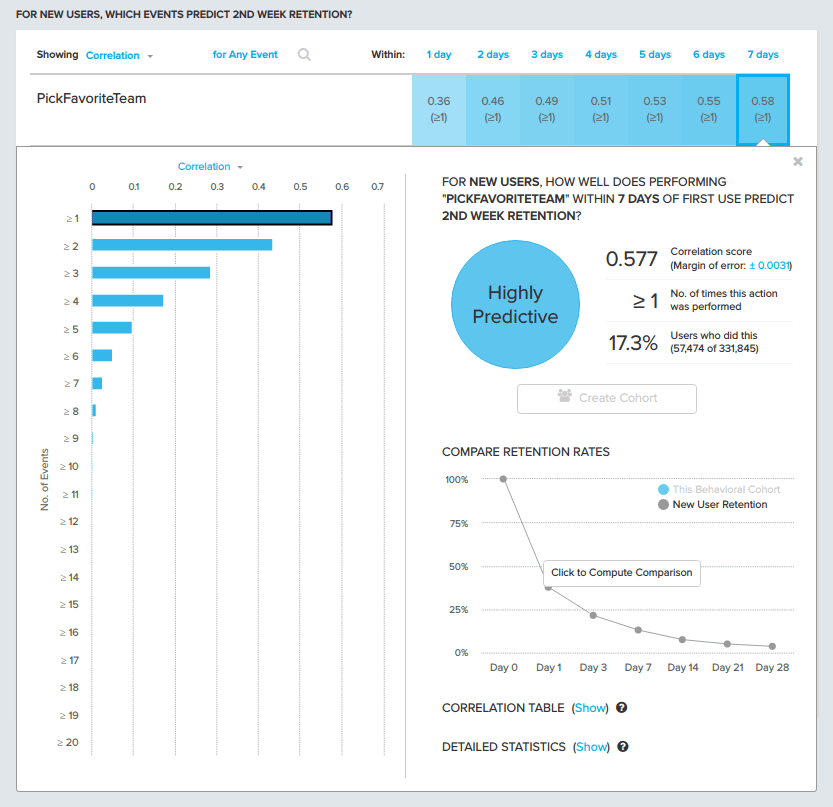
Task: Click help icon beside Detailed Statistics
Action: coord(623,747)
